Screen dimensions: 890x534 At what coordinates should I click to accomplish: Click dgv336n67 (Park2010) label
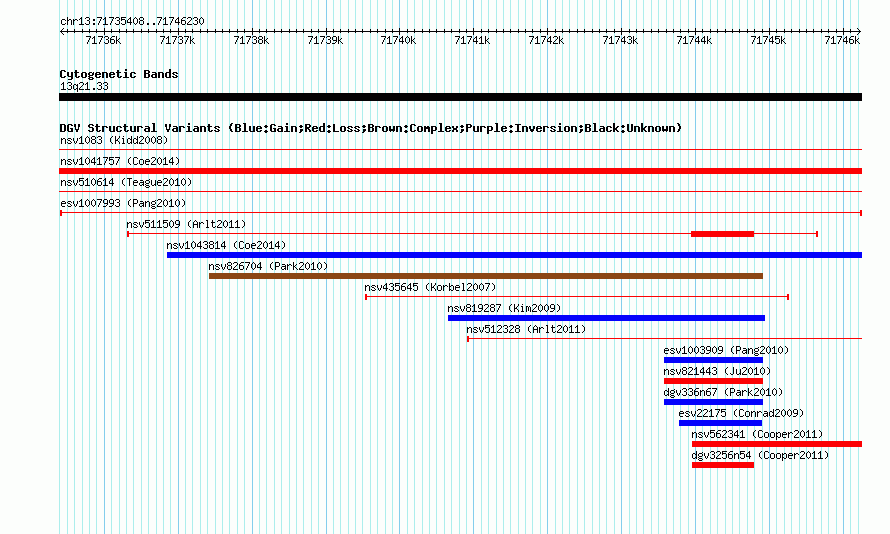723,392
